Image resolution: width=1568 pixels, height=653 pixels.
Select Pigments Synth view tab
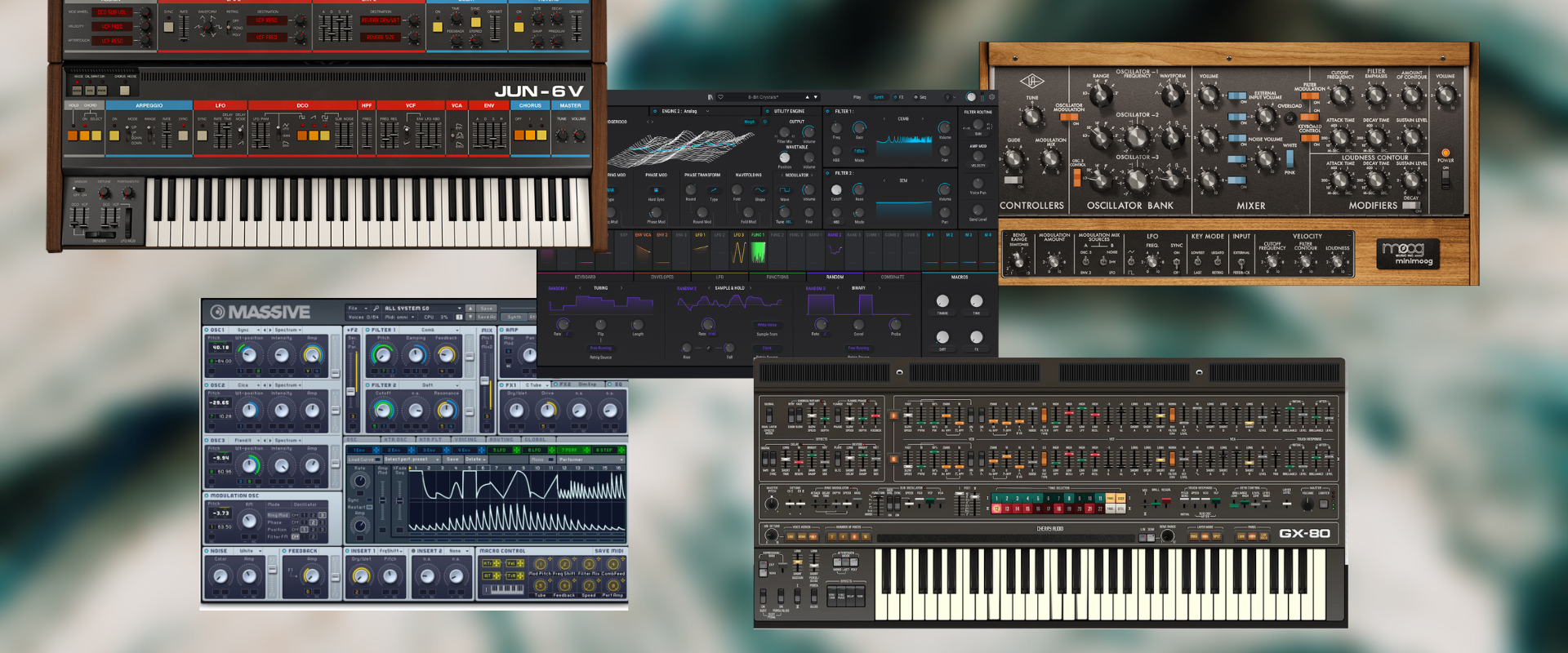879,97
